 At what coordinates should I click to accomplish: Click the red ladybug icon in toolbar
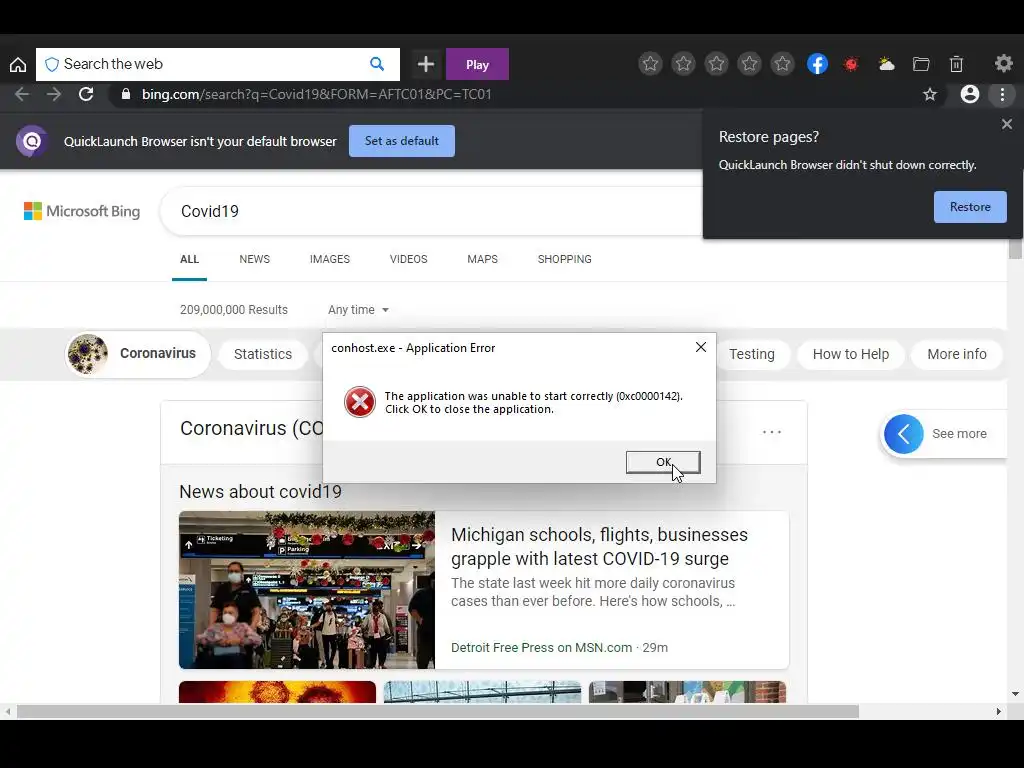coord(851,64)
